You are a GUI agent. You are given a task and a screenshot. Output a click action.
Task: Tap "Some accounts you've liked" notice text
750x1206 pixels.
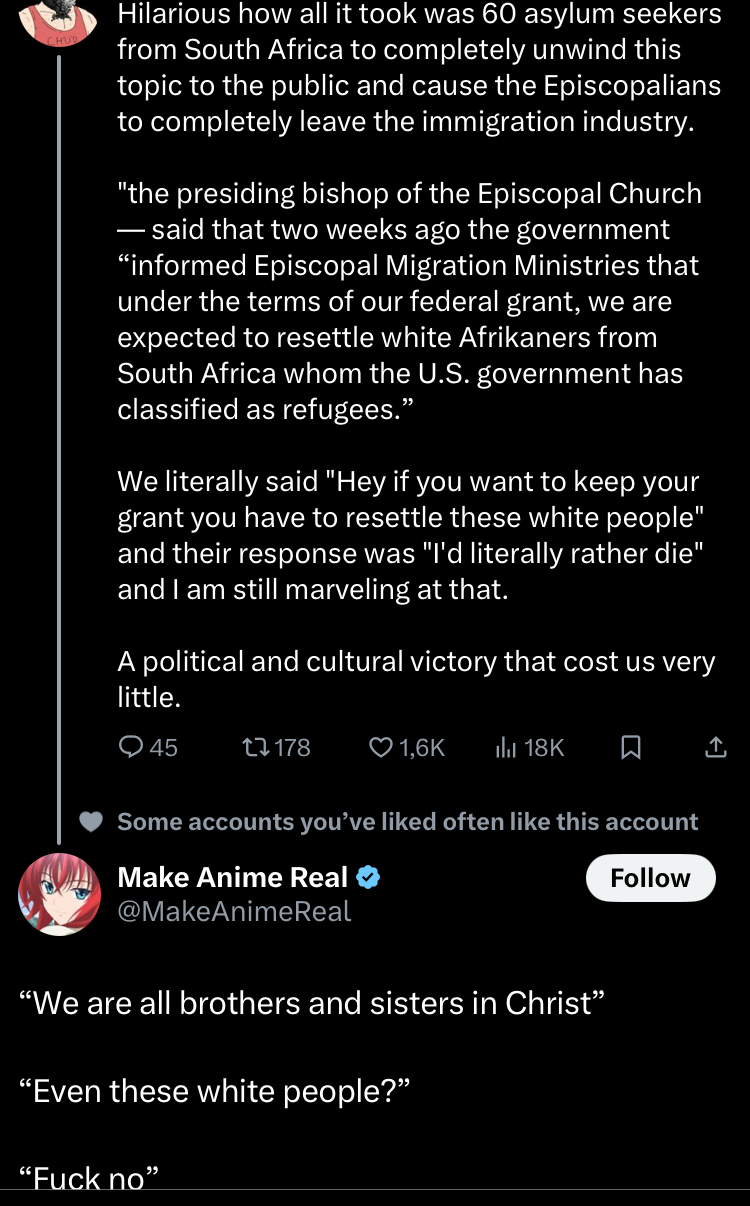[407, 822]
